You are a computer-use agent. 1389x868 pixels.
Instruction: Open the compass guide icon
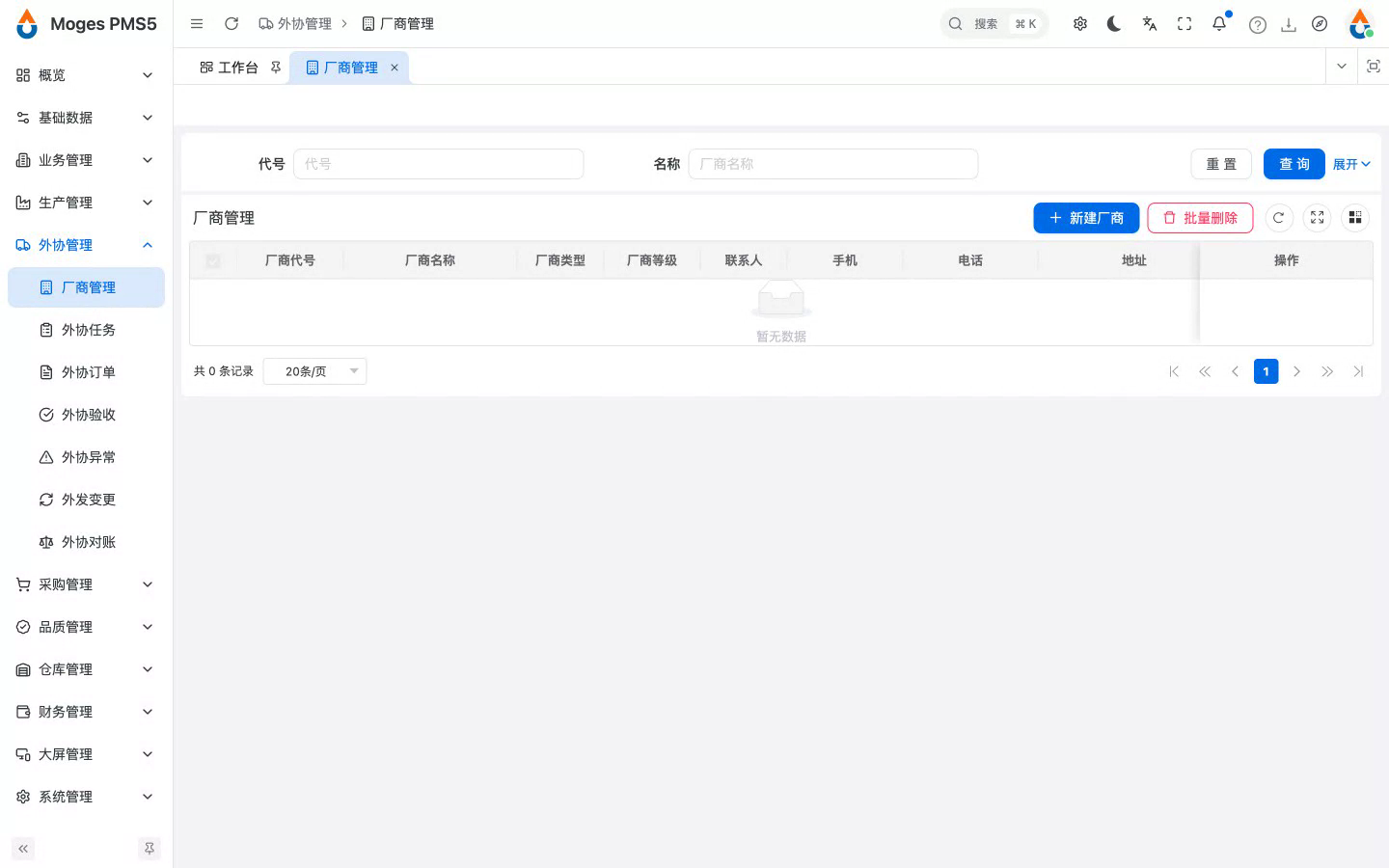click(x=1320, y=24)
